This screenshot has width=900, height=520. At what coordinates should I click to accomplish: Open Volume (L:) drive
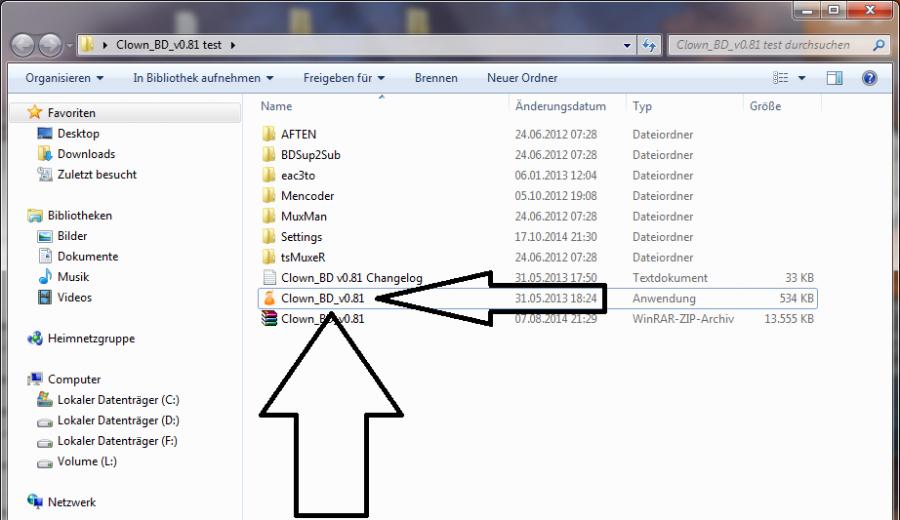tap(87, 461)
